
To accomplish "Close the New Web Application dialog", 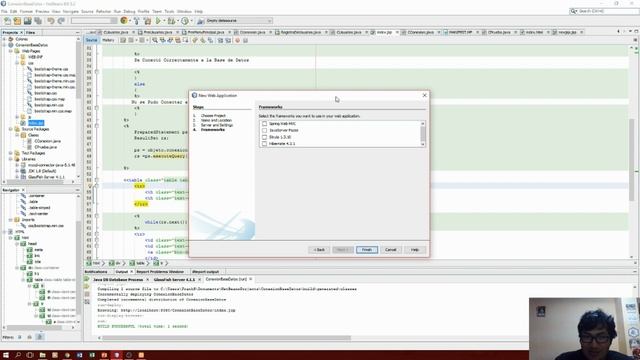I will point(424,95).
